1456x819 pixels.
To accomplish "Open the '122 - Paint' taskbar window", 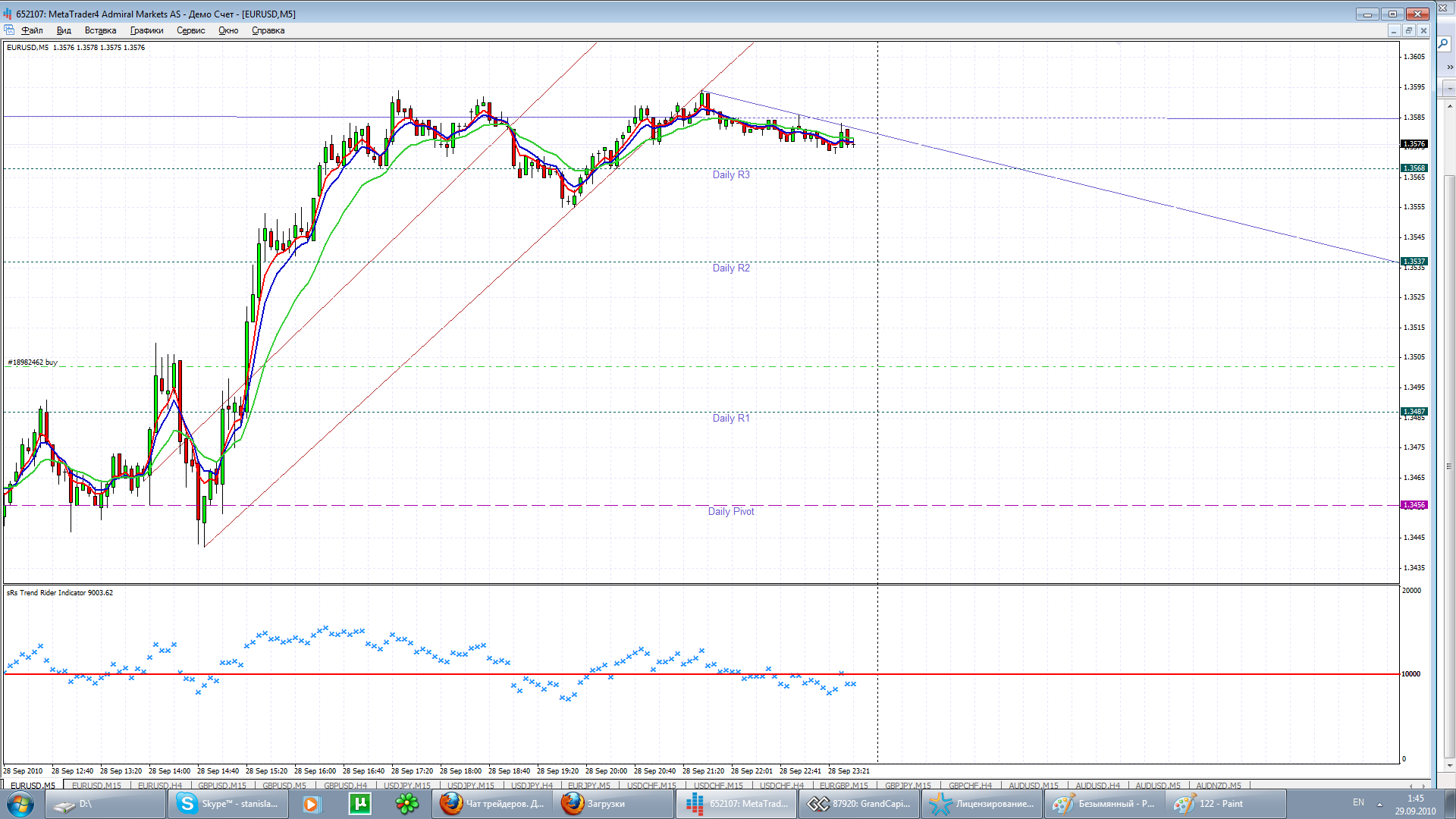I will point(1222,804).
